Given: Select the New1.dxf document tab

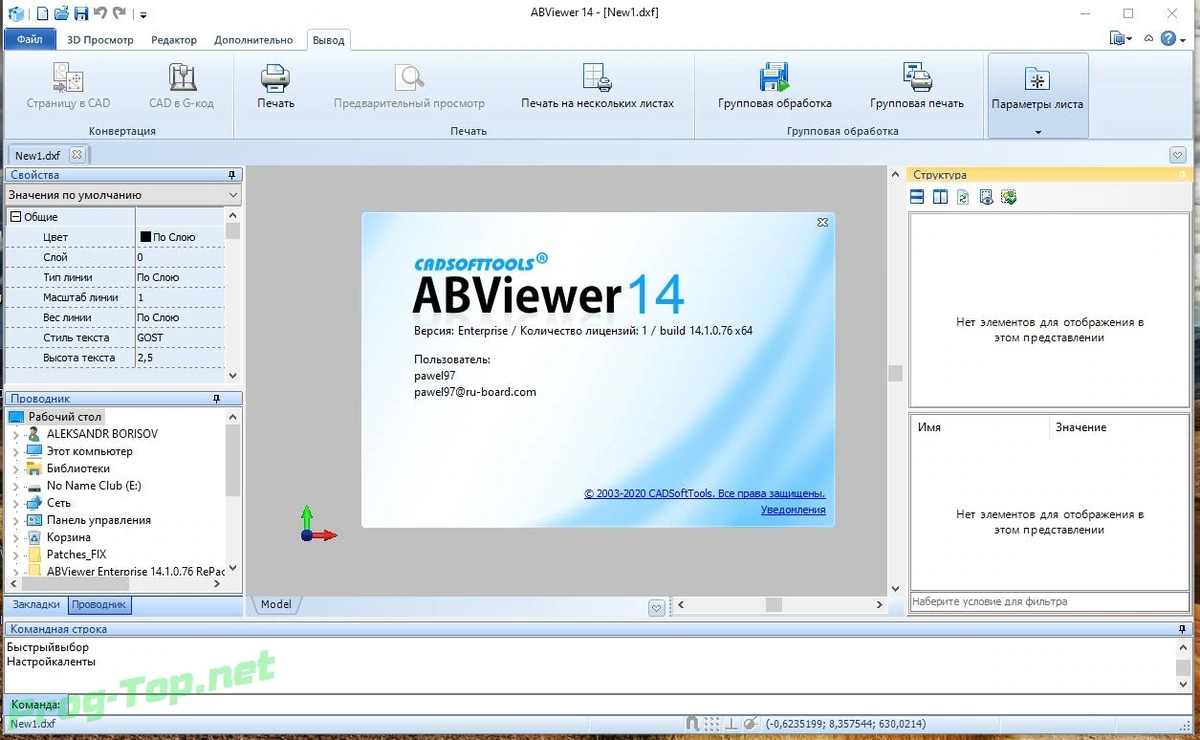Looking at the screenshot, I should point(37,155).
